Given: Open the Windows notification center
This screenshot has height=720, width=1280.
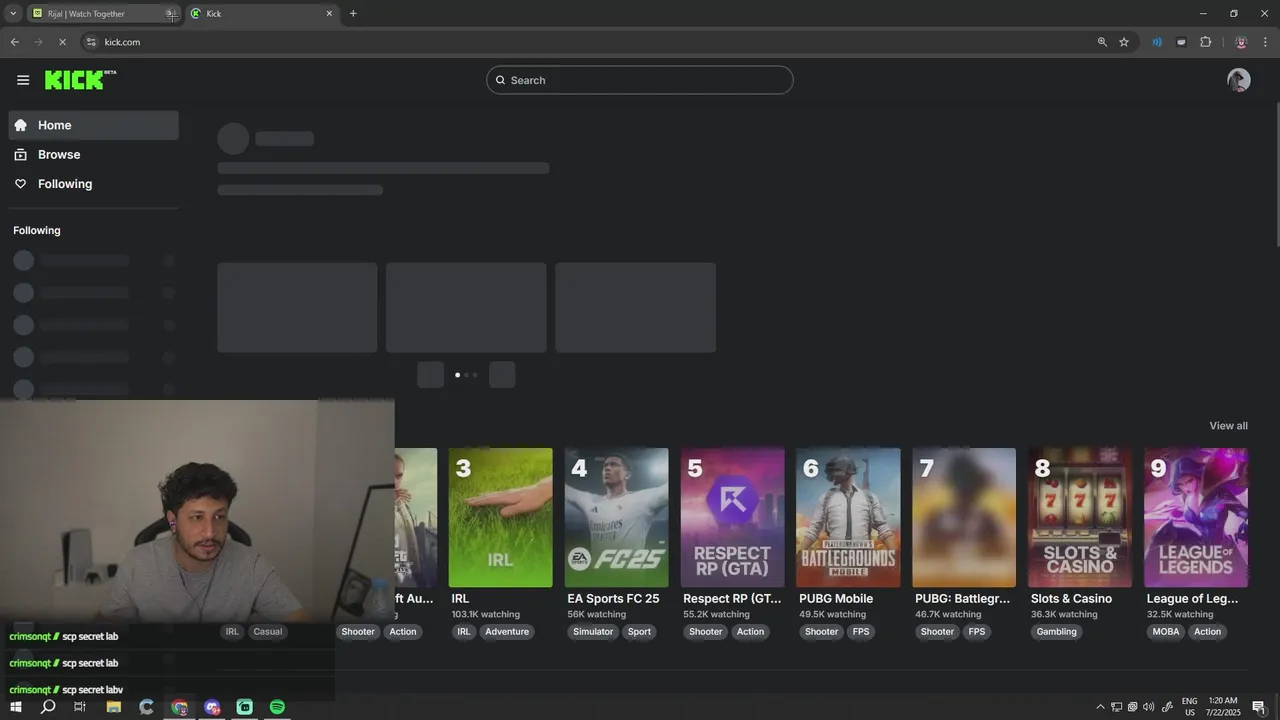Looking at the screenshot, I should pos(1259,707).
